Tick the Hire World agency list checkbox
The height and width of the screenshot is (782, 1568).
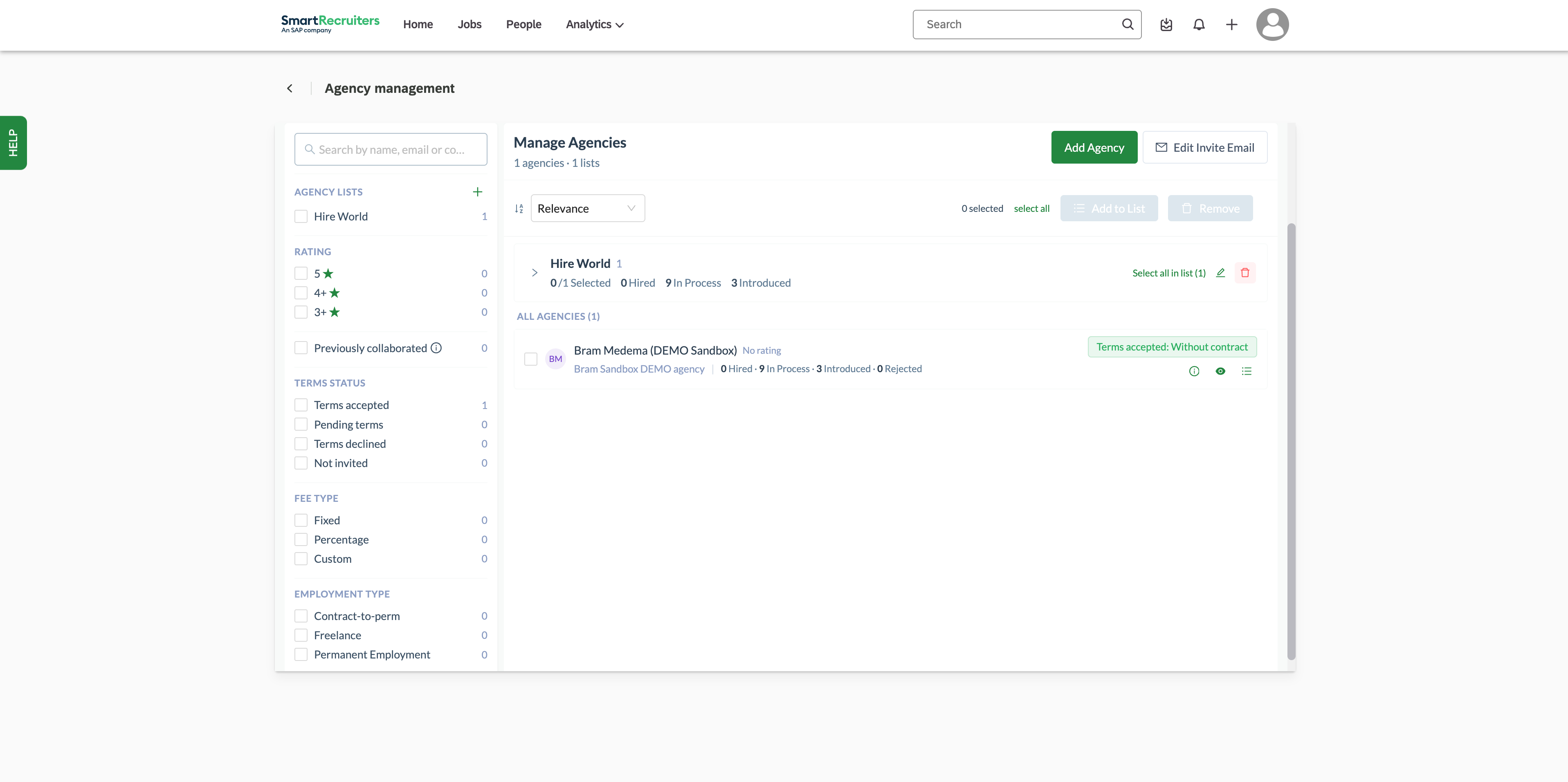point(301,217)
